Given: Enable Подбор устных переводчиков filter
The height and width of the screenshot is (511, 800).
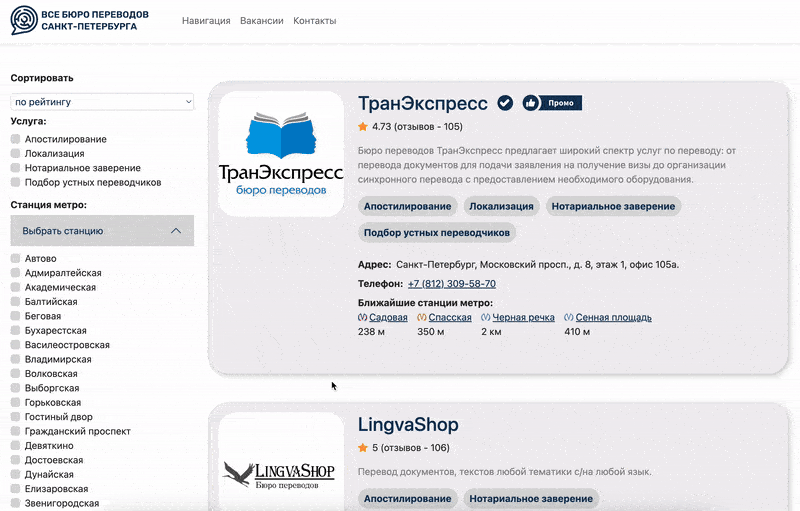Looking at the screenshot, I should coord(15,182).
